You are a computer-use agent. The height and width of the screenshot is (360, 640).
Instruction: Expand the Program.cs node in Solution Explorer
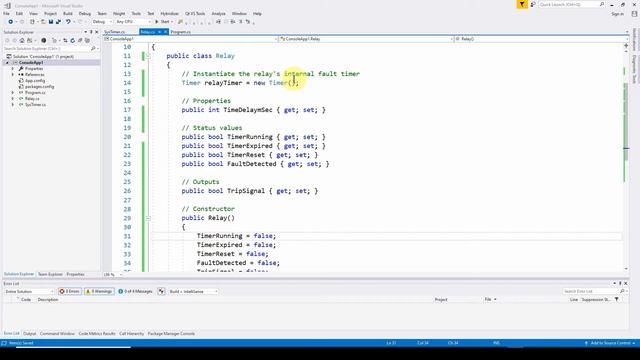pos(13,93)
